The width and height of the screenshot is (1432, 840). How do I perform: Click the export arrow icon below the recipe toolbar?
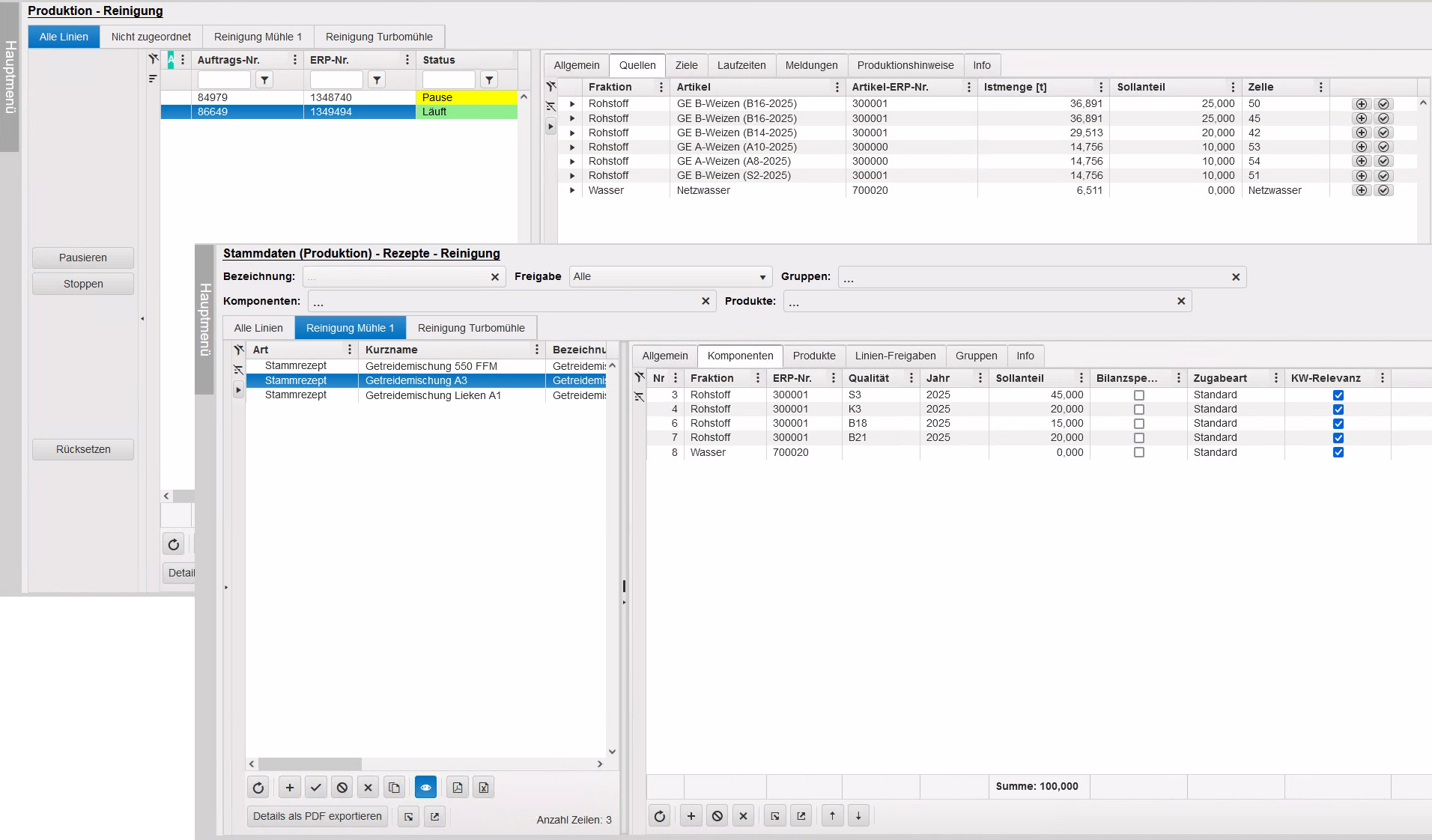435,817
